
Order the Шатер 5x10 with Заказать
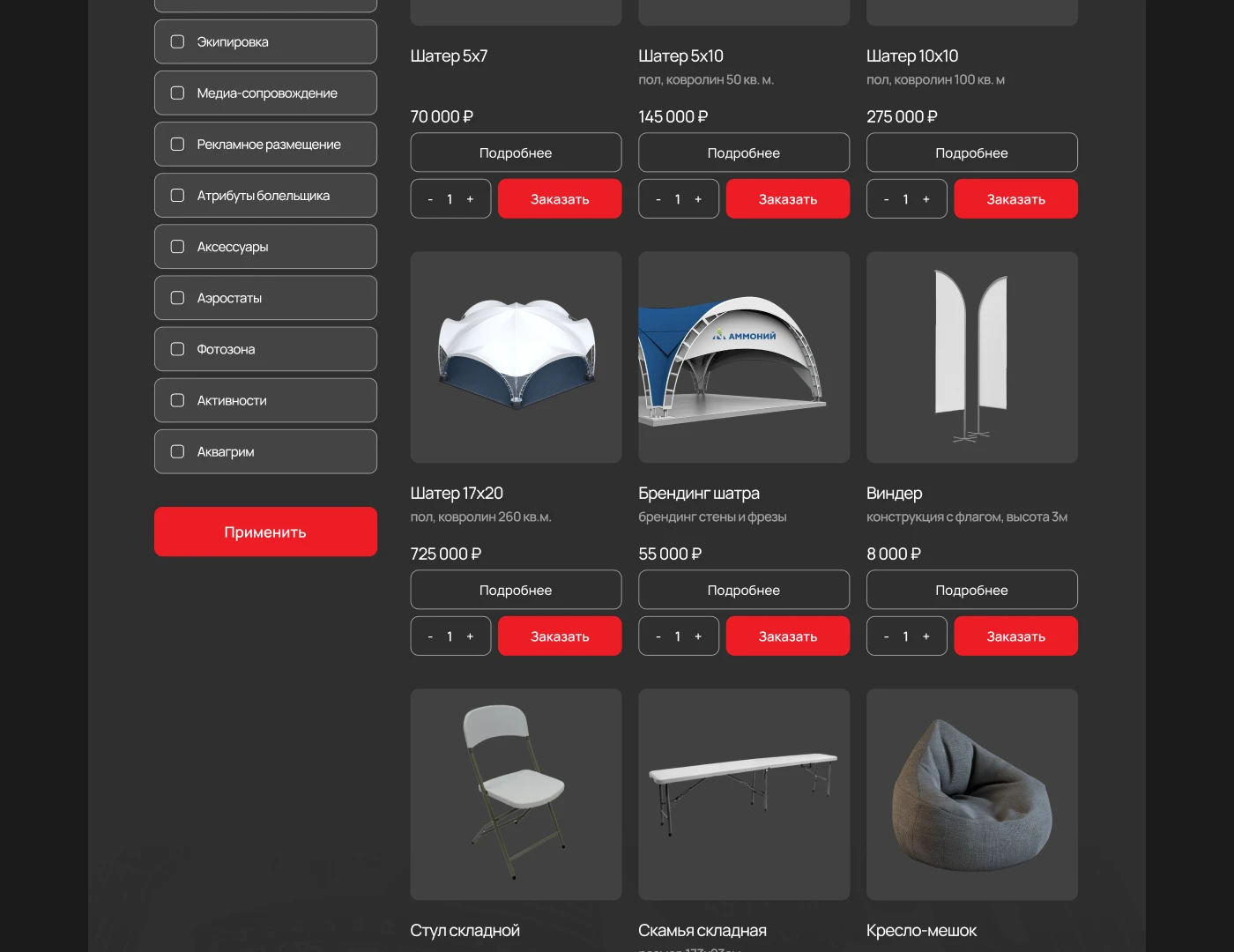click(787, 199)
